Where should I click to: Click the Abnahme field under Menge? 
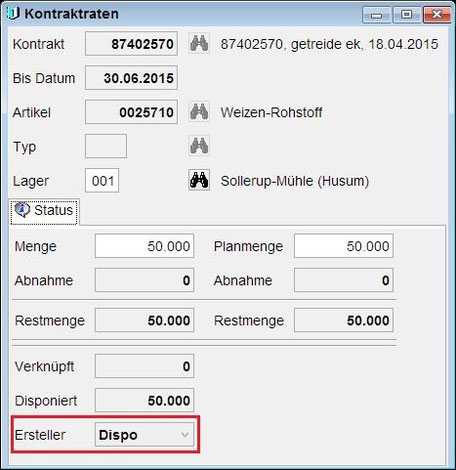point(144,280)
